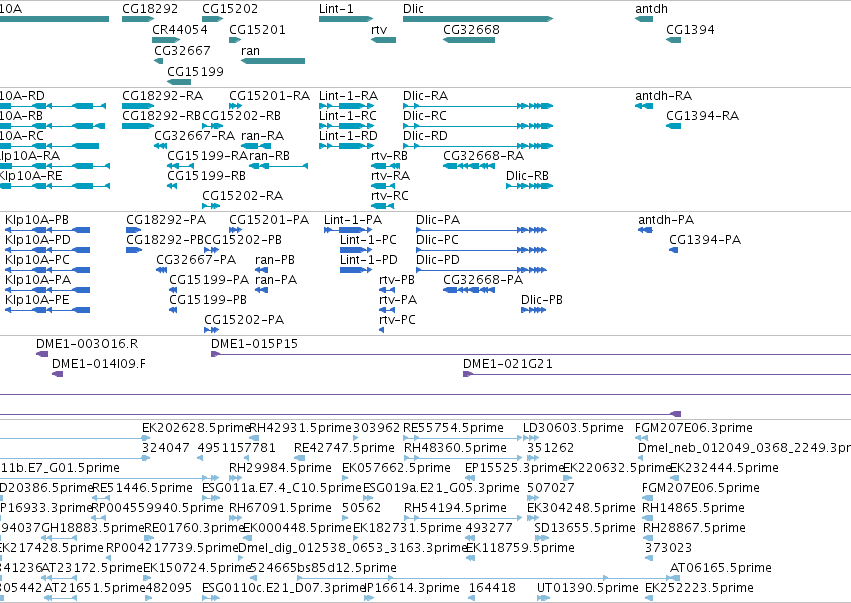Open transcript CG15199-RA
This screenshot has width=851, height=603.
click(208, 156)
